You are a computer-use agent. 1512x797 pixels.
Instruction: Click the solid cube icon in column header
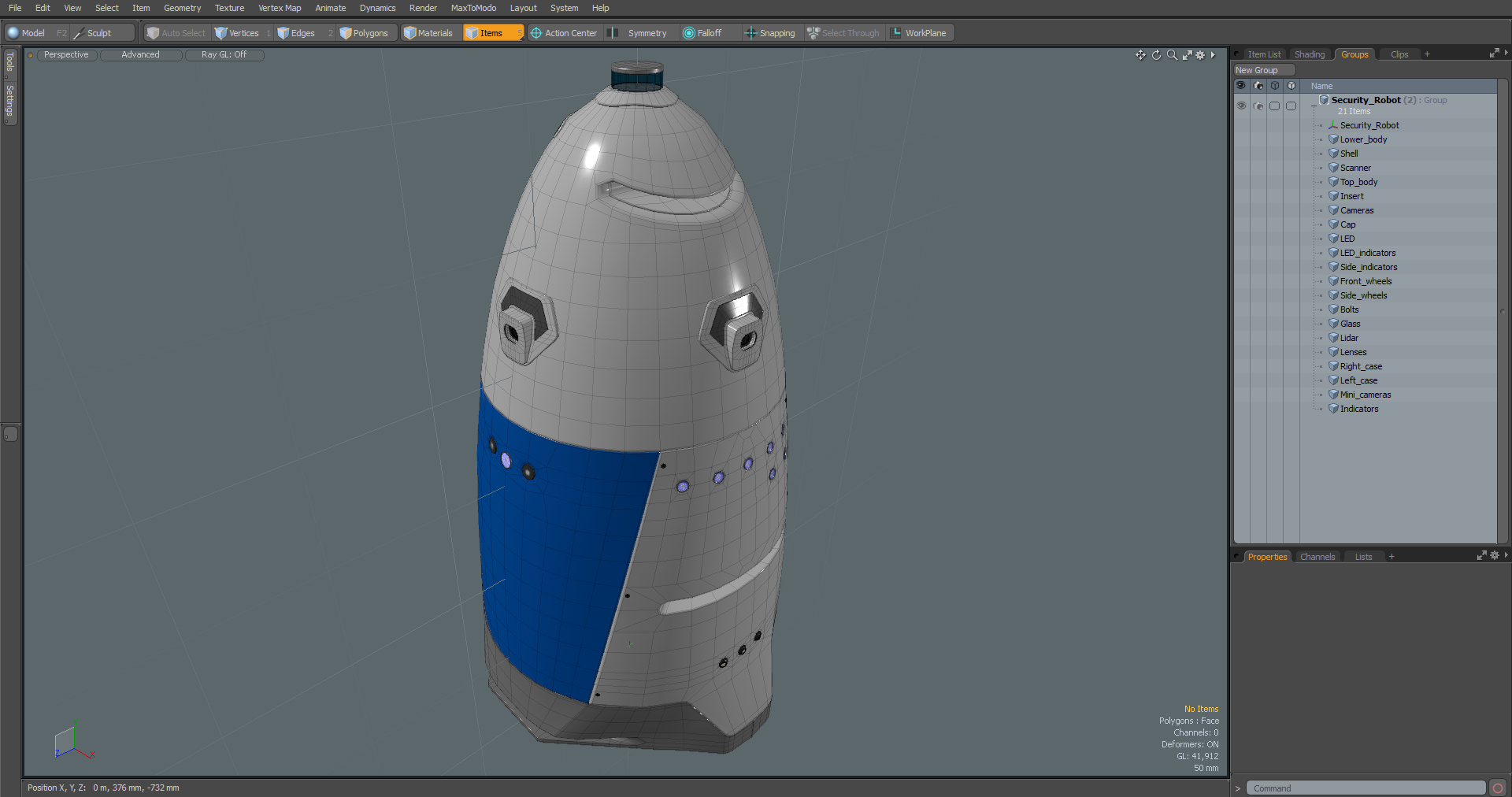(x=1291, y=85)
